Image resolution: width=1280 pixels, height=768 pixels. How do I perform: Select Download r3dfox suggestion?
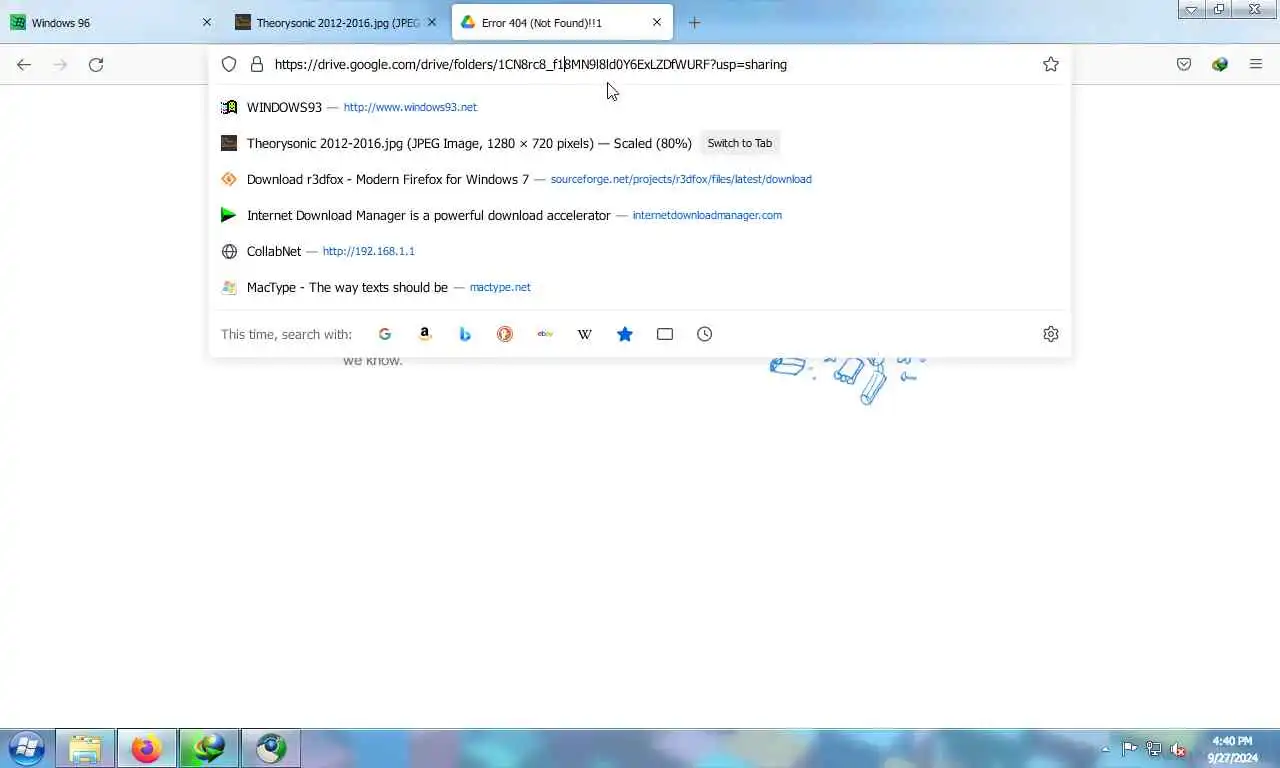coord(640,179)
